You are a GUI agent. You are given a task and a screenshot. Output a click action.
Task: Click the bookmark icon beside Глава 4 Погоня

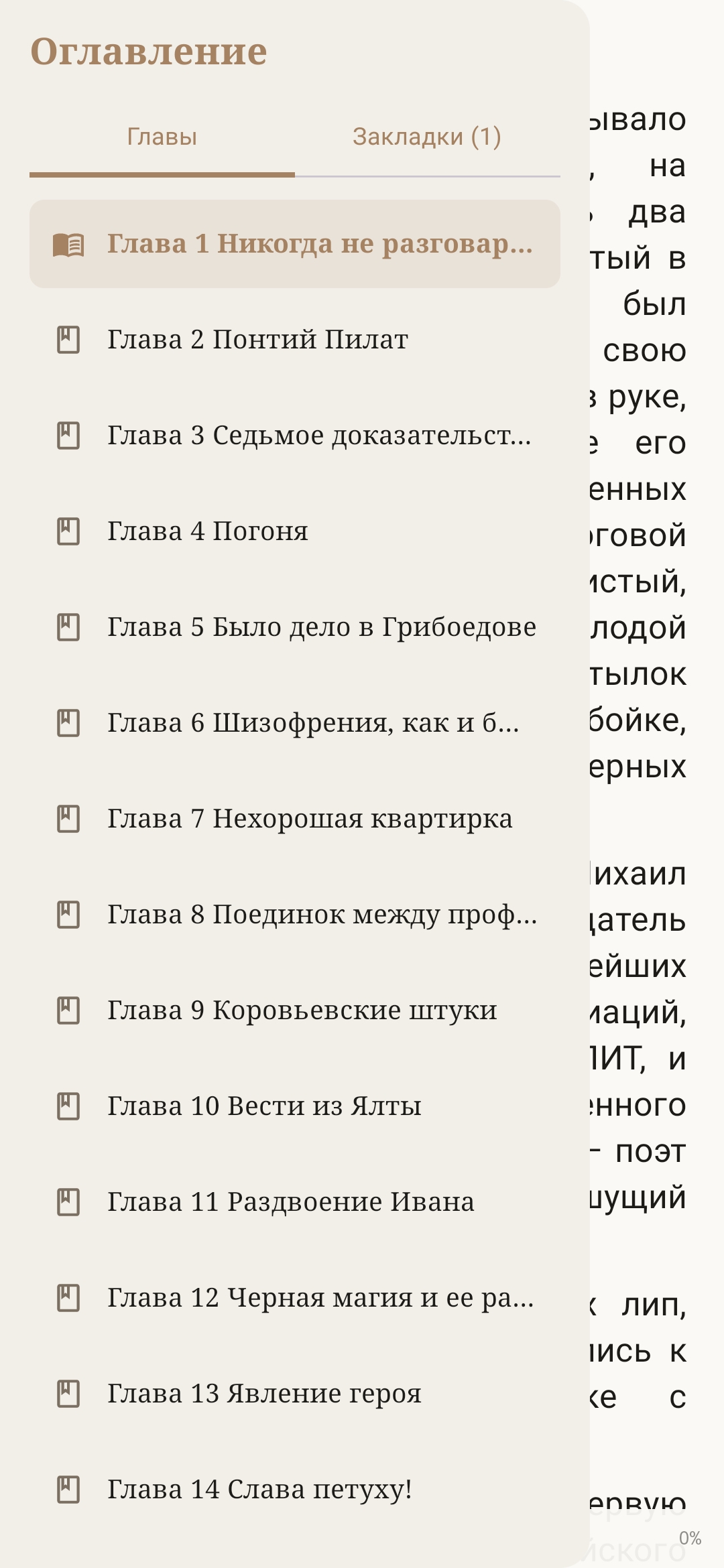68,531
